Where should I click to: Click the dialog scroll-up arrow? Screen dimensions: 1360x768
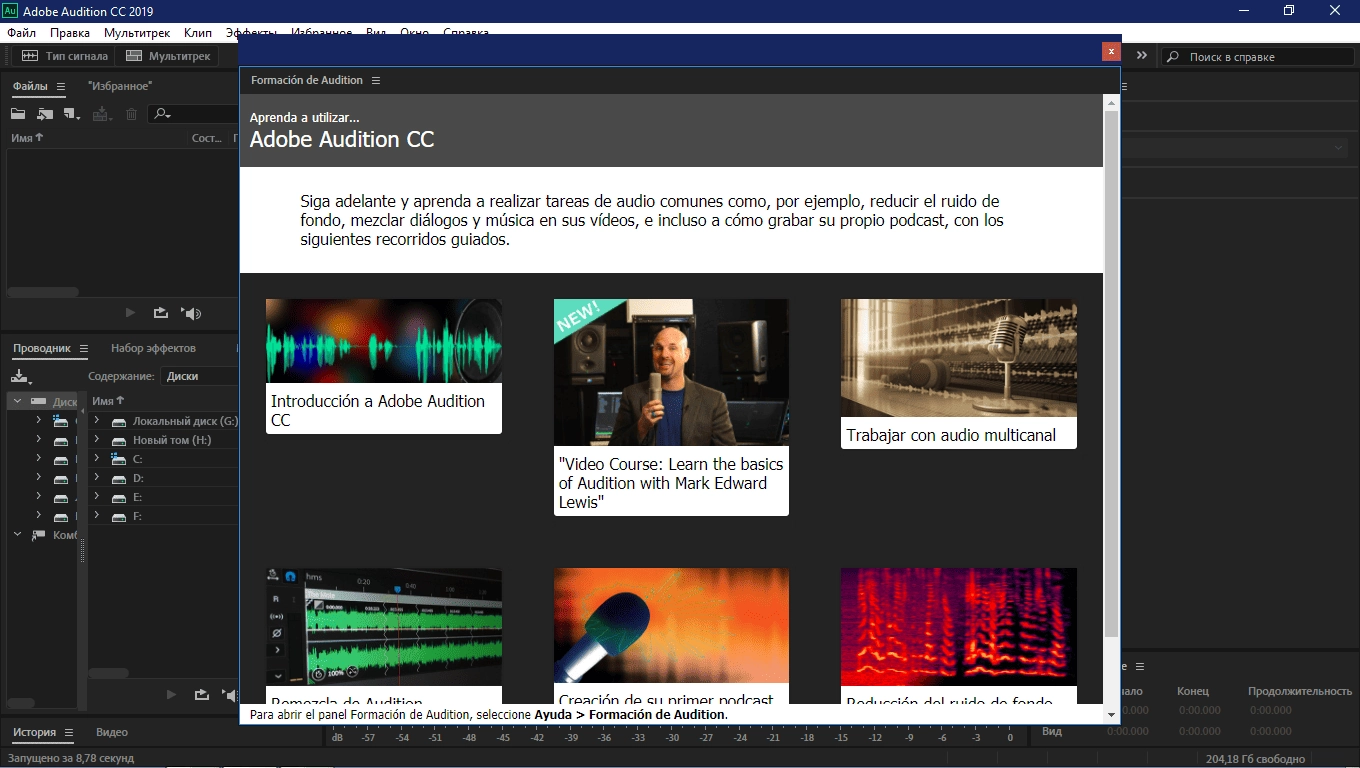pos(1111,102)
